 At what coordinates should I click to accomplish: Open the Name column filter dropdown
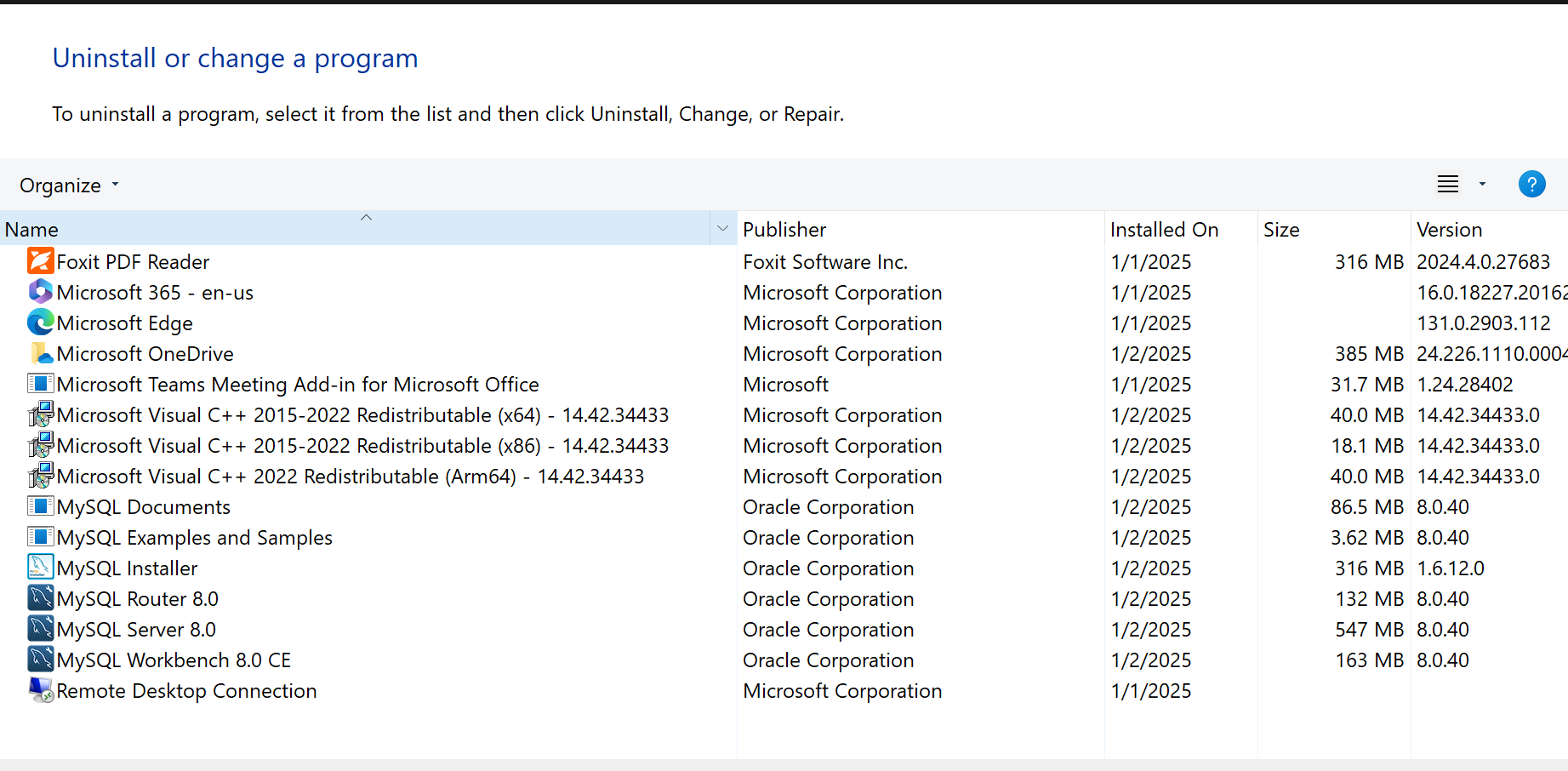(x=722, y=229)
